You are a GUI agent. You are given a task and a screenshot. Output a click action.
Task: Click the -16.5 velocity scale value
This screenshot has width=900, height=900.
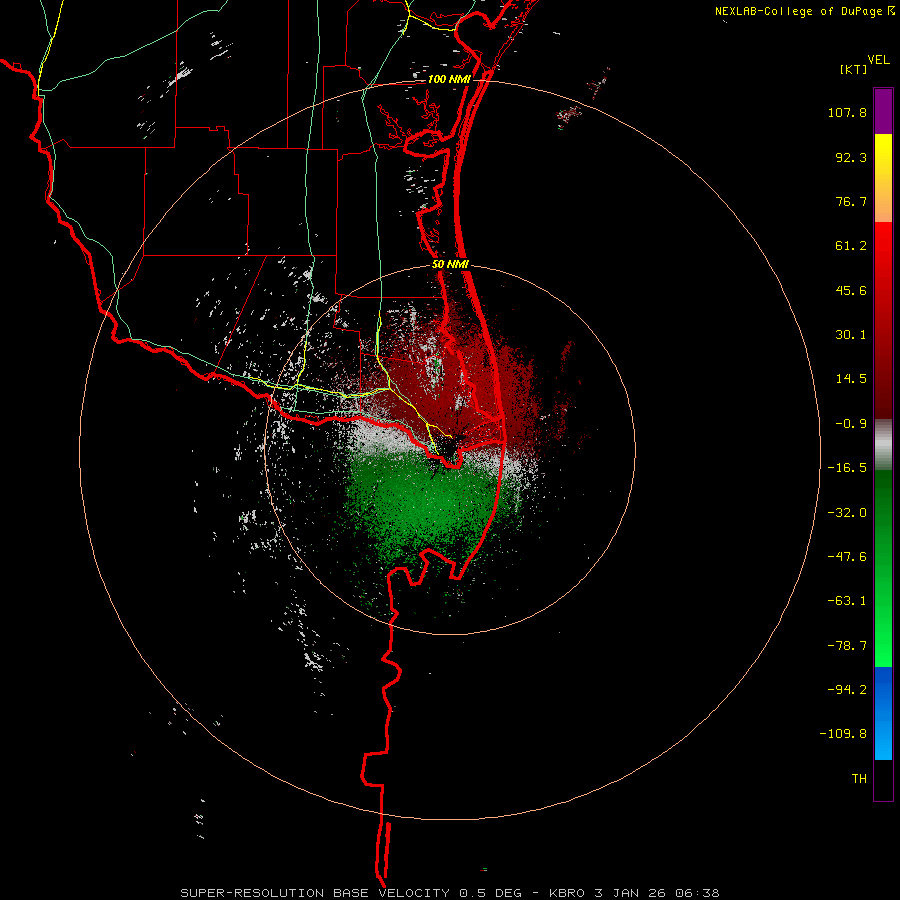coord(847,468)
